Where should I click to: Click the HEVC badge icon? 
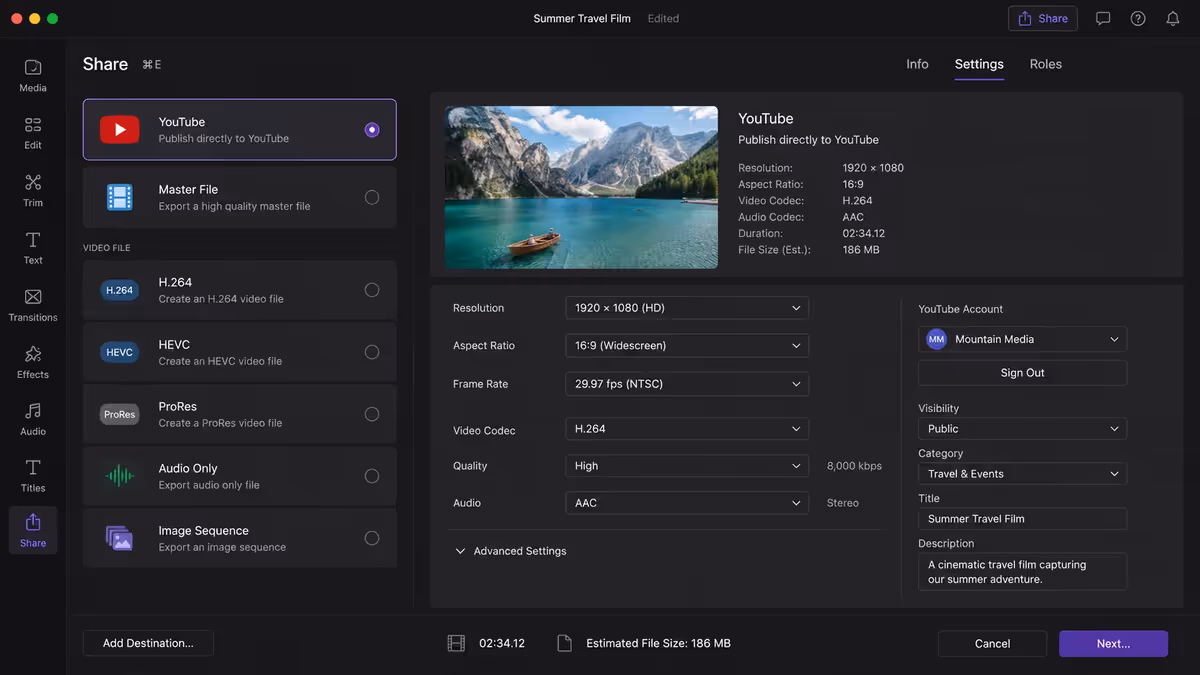119,352
